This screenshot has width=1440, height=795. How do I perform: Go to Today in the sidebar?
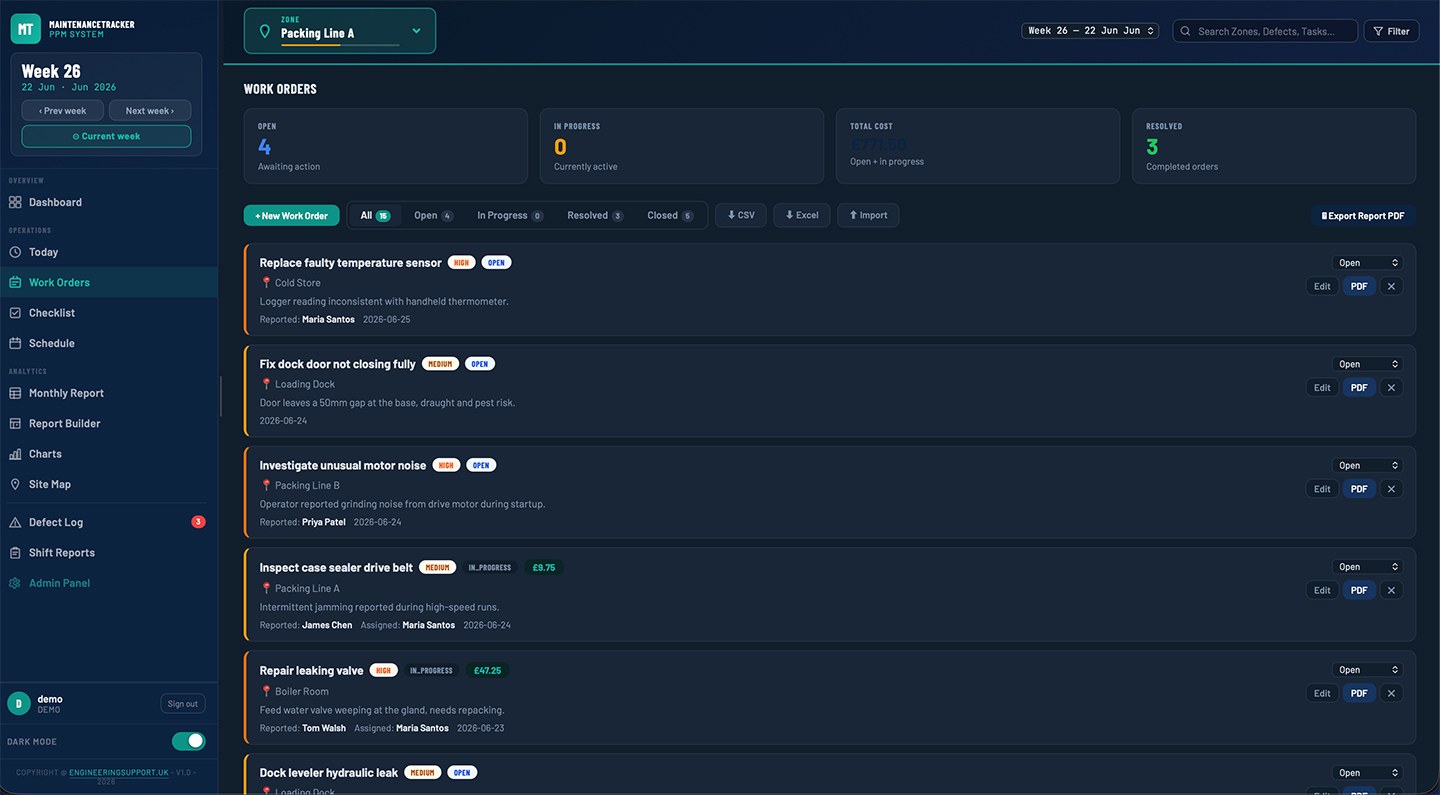109,252
